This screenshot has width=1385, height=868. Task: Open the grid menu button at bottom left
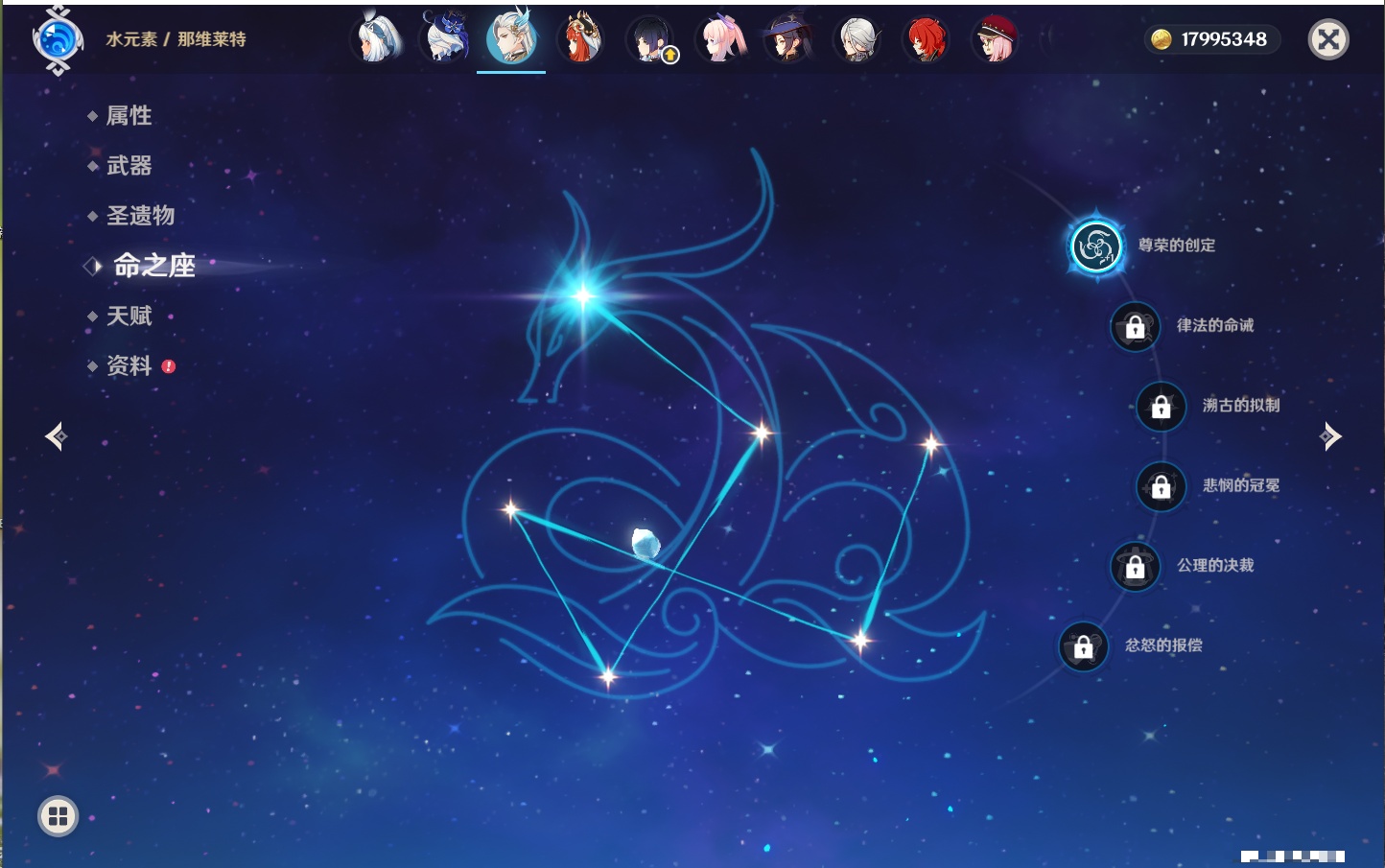(58, 816)
